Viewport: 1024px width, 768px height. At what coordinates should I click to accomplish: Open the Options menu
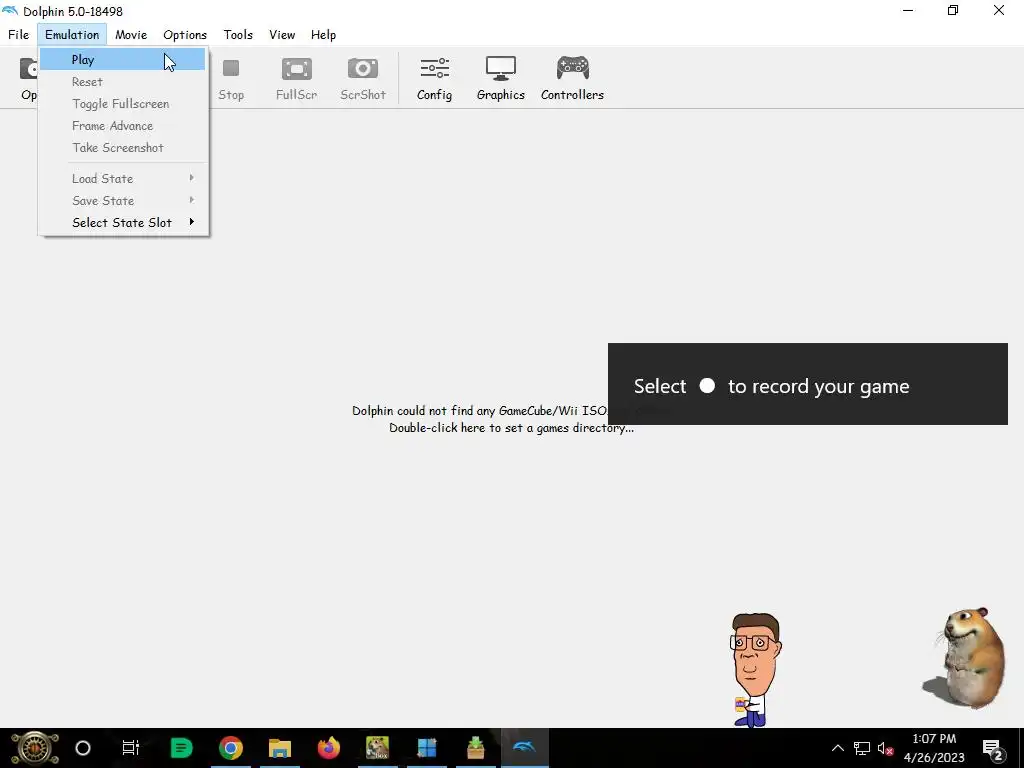tap(185, 35)
